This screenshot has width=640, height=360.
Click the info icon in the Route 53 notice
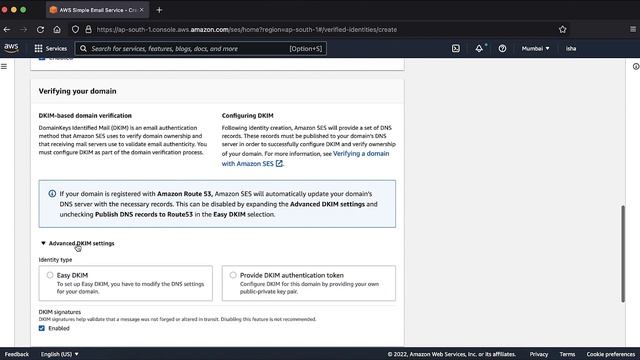tap(52, 193)
